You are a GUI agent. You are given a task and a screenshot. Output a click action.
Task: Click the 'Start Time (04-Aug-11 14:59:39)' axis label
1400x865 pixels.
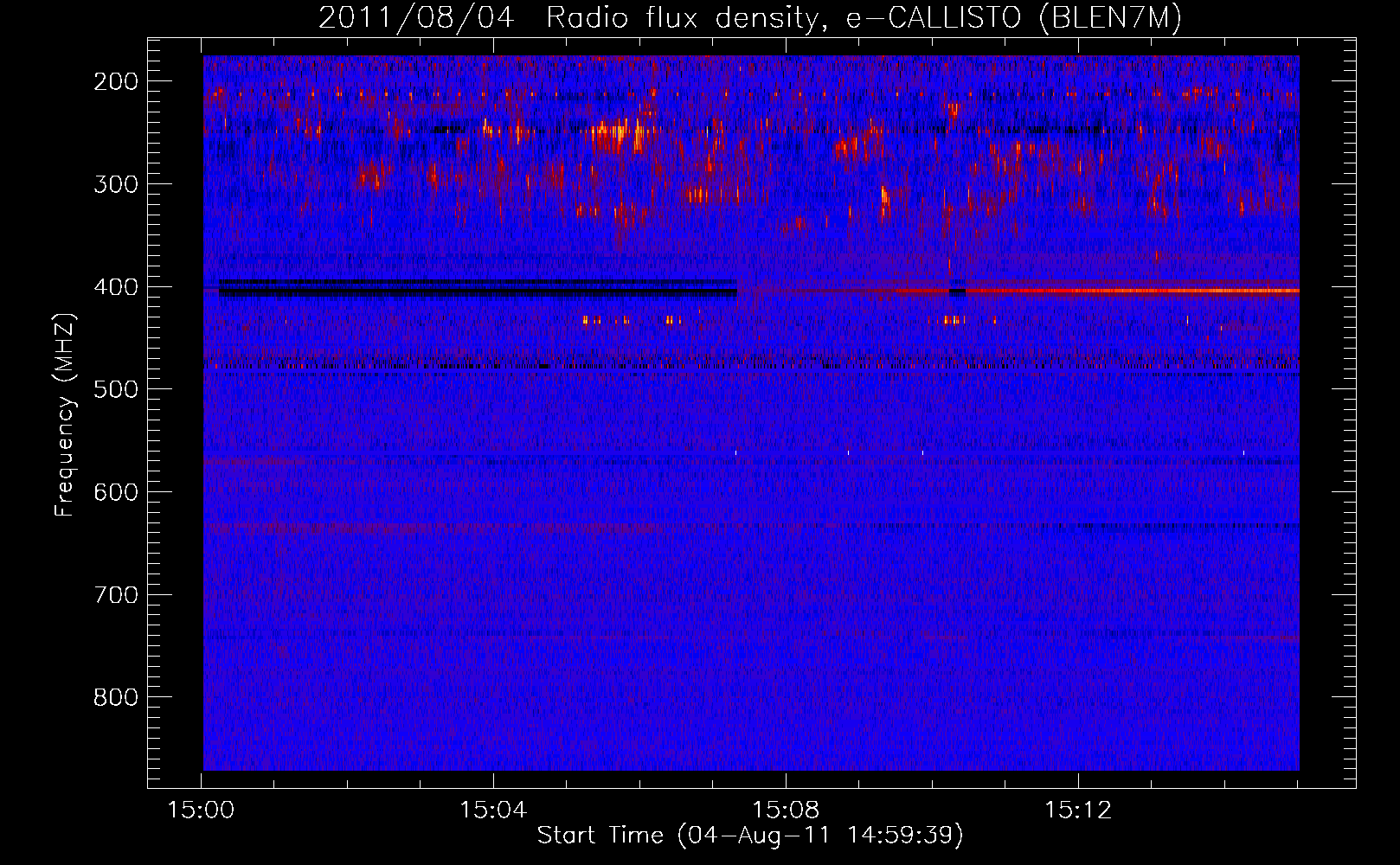pos(750,836)
